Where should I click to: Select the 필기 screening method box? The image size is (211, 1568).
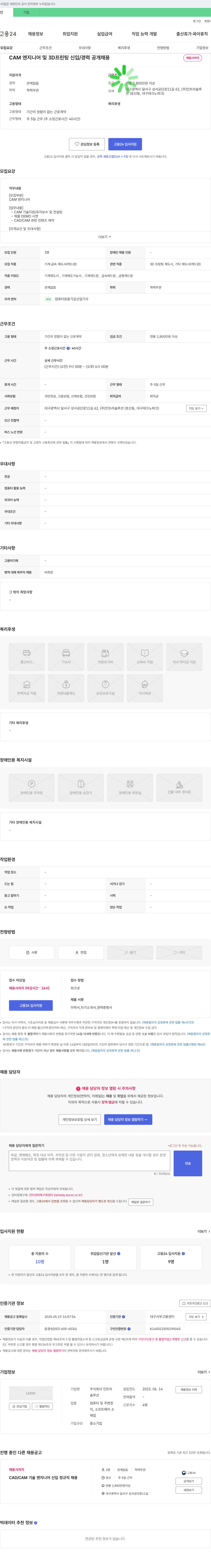130,953
